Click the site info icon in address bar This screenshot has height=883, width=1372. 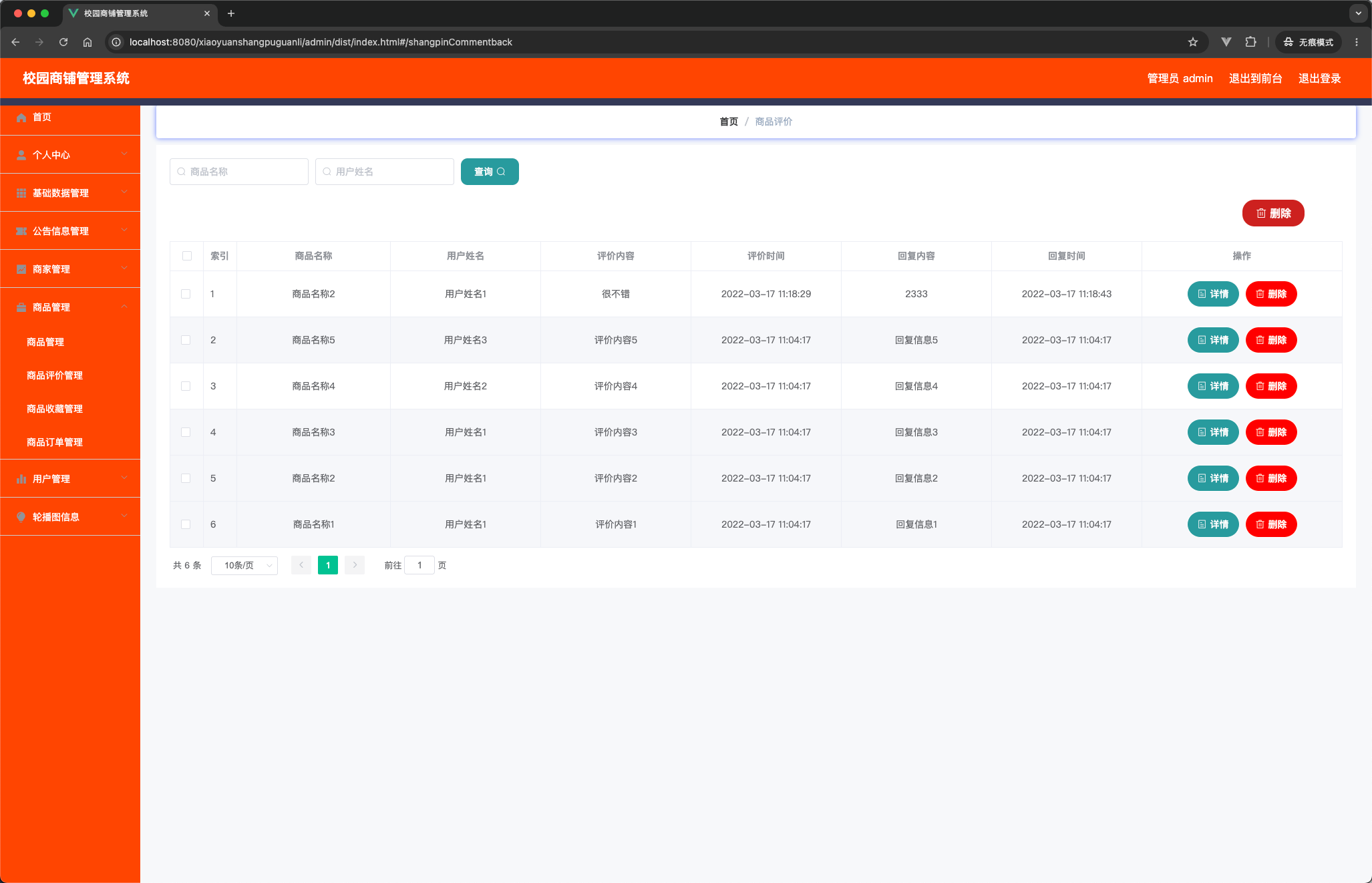116,42
